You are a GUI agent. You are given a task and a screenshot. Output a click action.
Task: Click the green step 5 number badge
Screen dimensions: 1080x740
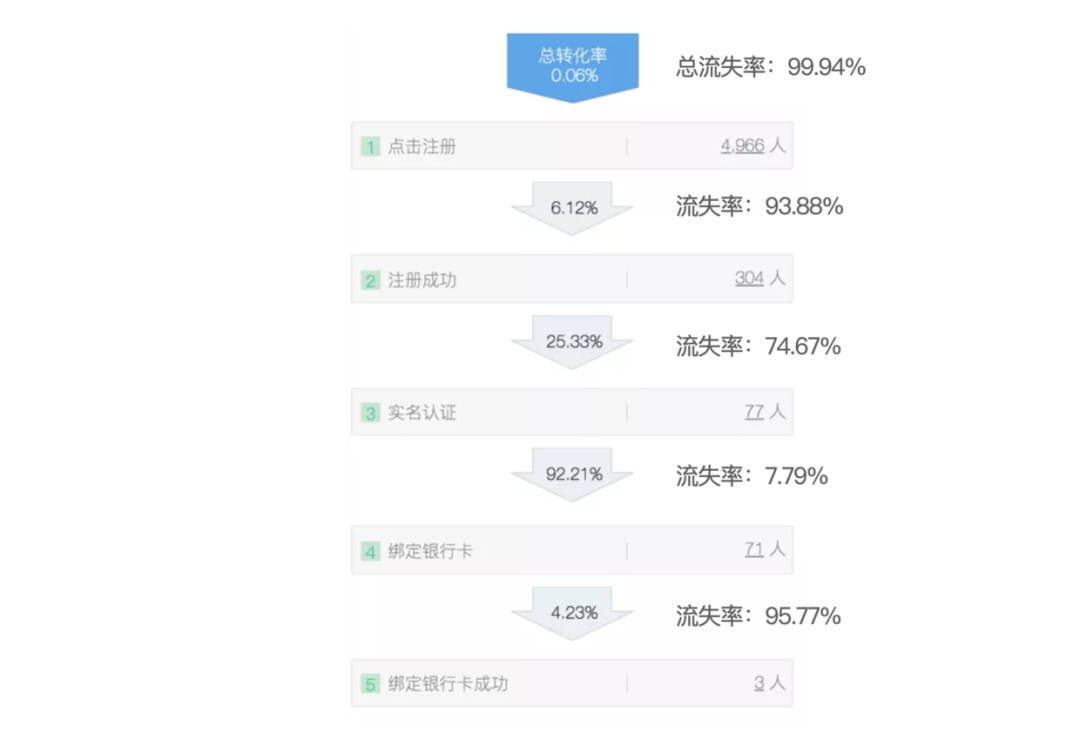[x=371, y=685]
